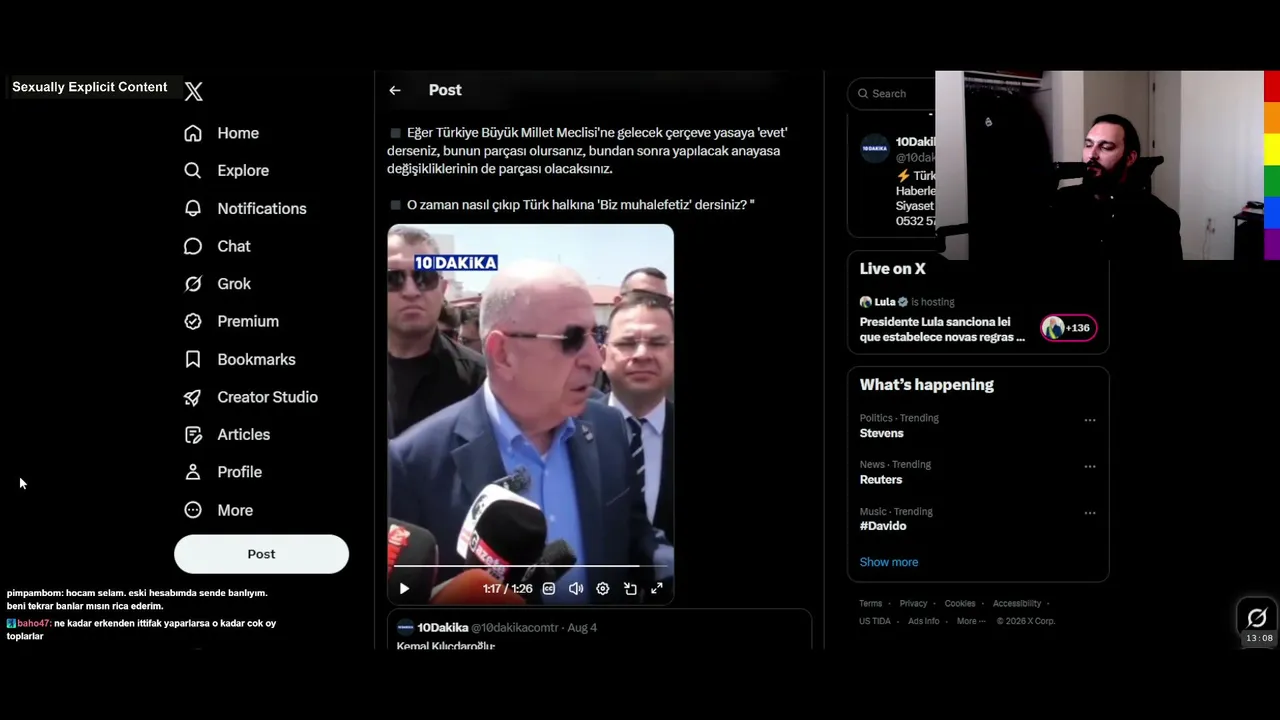Viewport: 1280px width, 720px height.
Task: Open the Stevens trending topic
Action: [881, 433]
